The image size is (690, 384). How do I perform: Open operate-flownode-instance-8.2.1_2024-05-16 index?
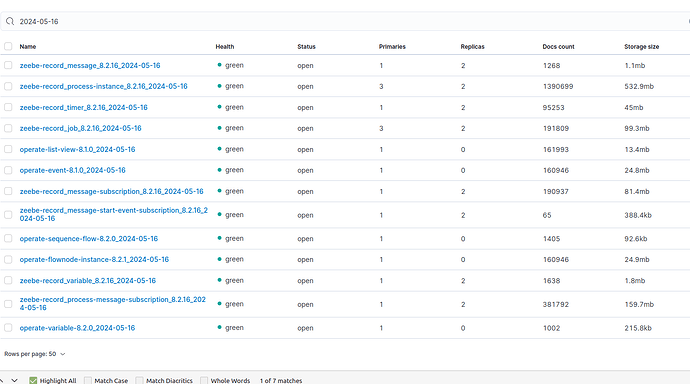tap(94, 260)
